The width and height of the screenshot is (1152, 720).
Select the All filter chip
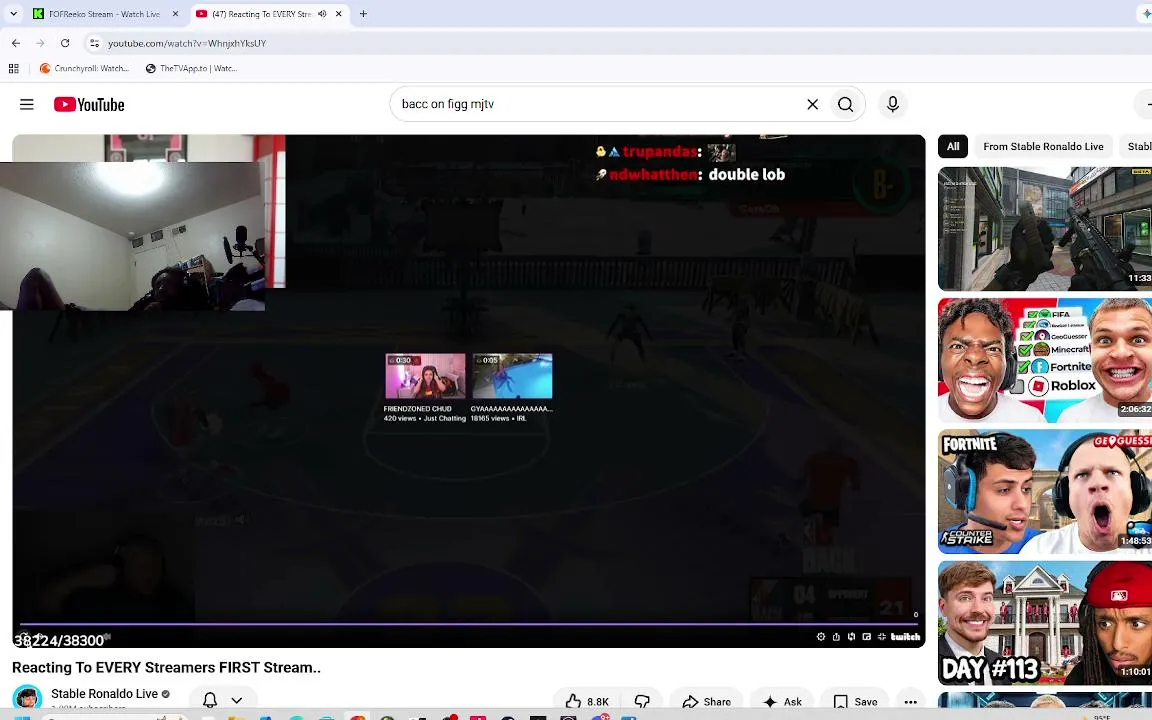[953, 146]
